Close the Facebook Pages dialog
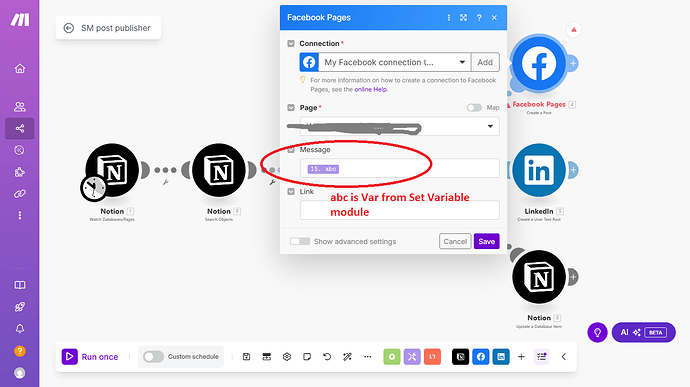Screen dimensions: 690x387 494,18
